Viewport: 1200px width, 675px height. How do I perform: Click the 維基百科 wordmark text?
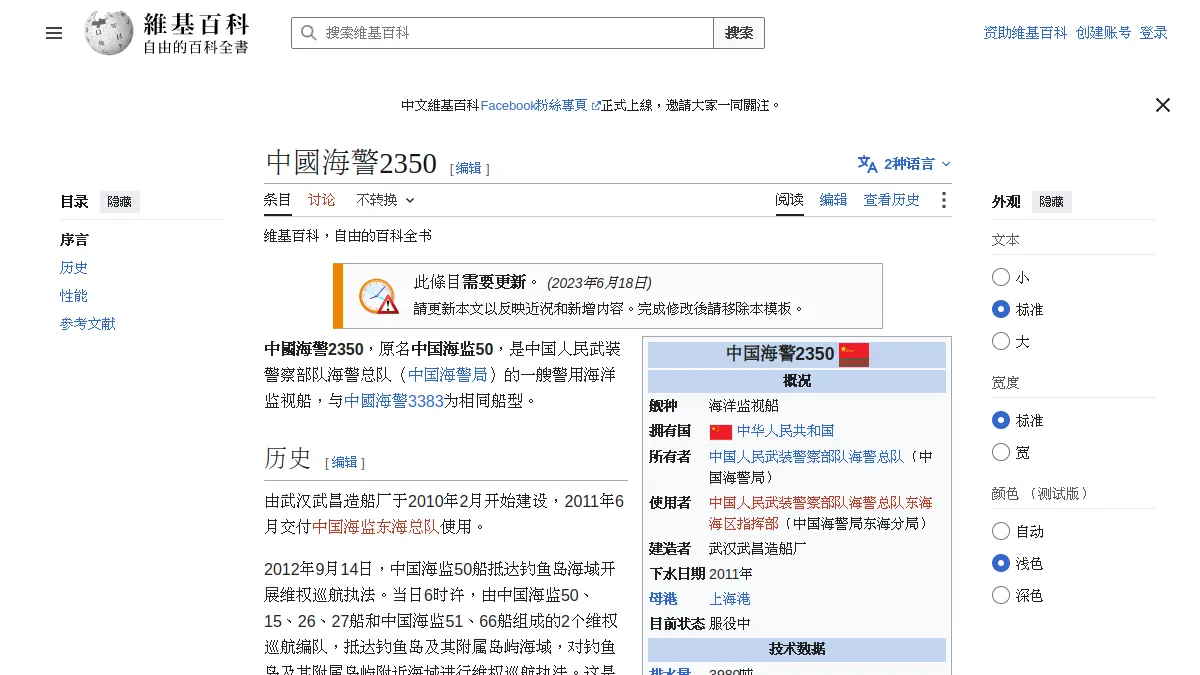[196, 23]
